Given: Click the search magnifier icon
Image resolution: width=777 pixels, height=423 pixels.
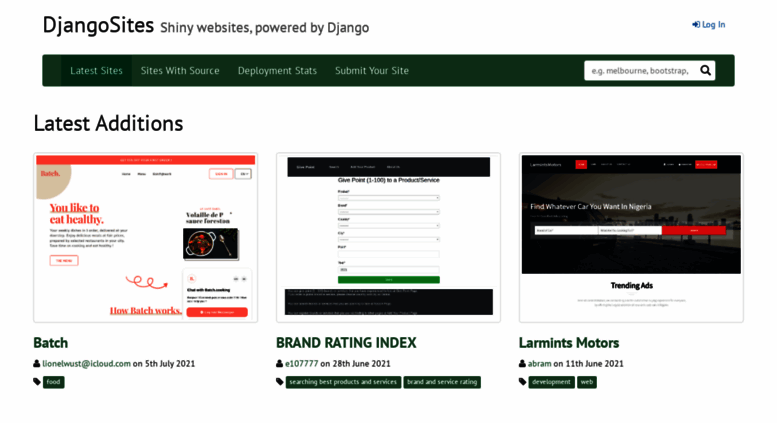Looking at the screenshot, I should tap(705, 71).
